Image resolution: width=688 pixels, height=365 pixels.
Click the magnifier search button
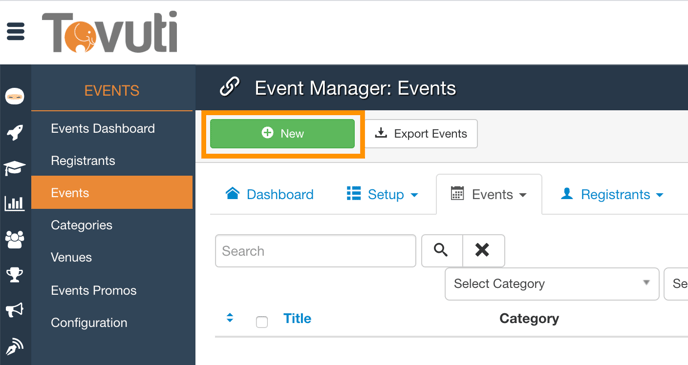(441, 250)
